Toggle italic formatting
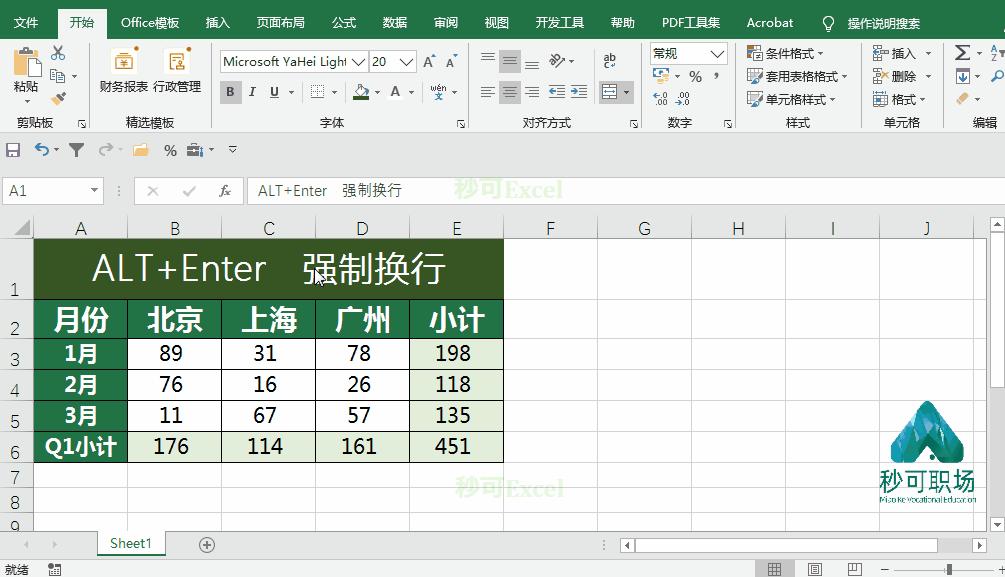The width and height of the screenshot is (1005, 577). coord(253,91)
